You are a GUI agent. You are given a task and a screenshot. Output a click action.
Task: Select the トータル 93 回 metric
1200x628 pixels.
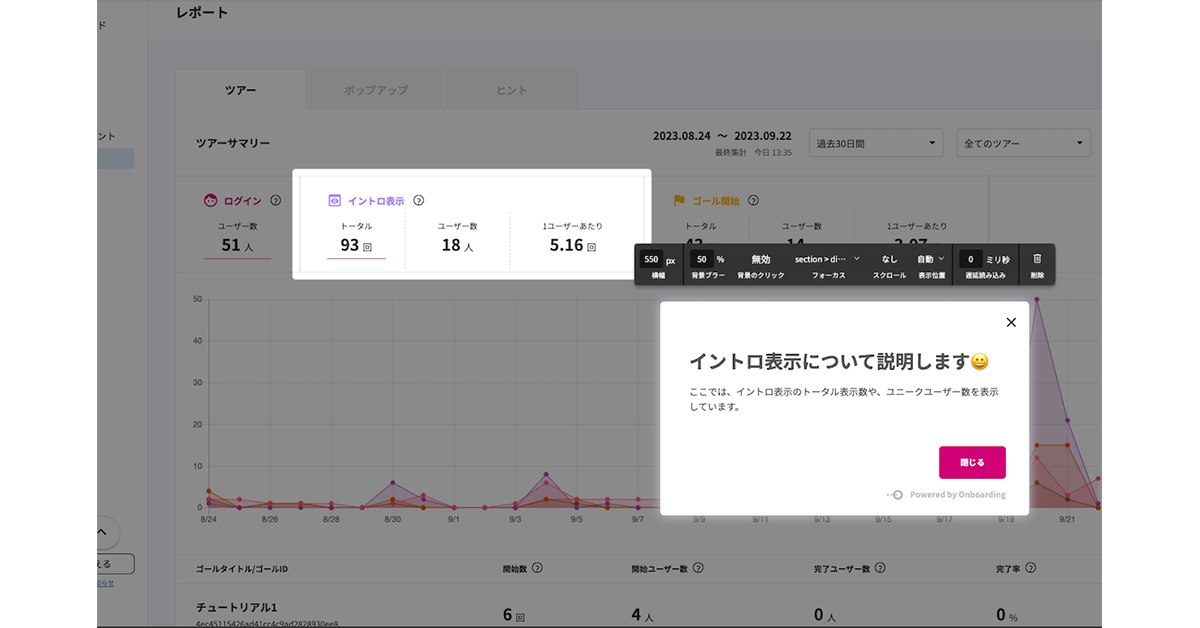tap(356, 240)
